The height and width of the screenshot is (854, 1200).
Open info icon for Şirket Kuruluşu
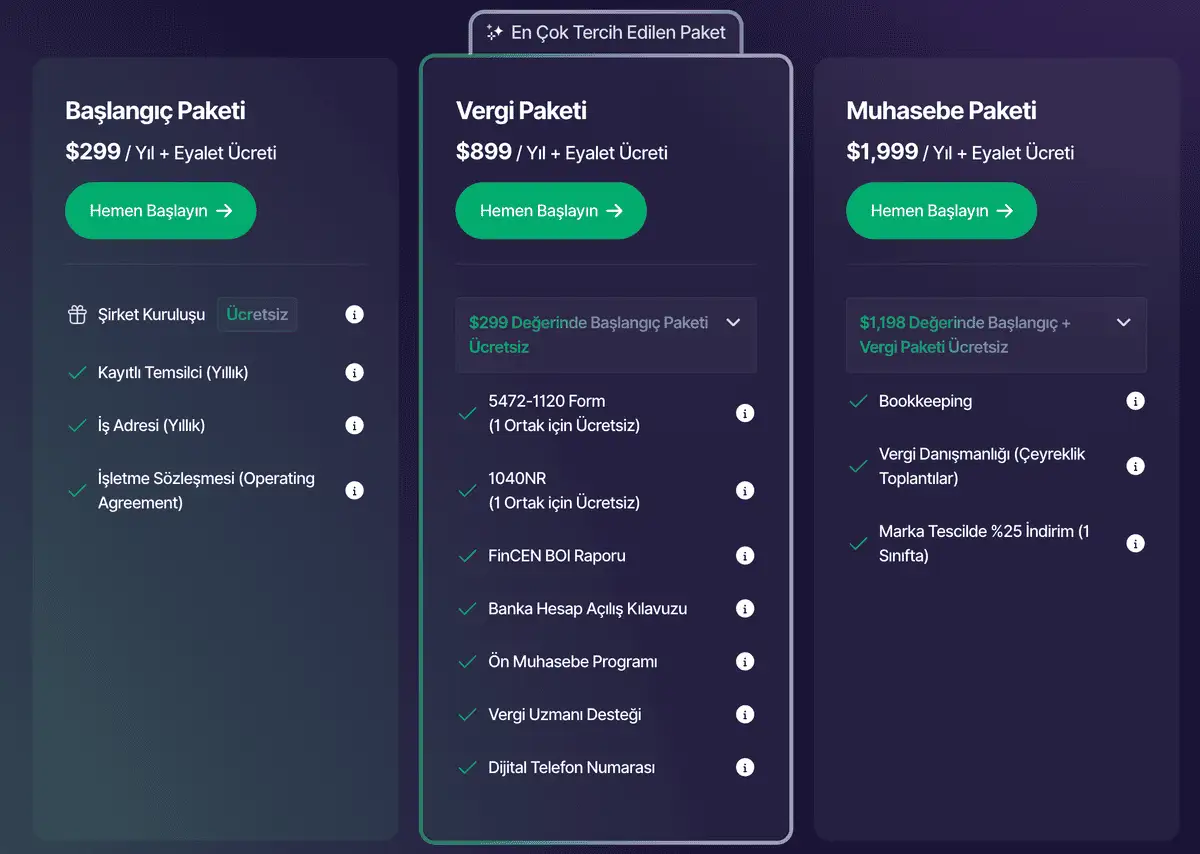click(354, 314)
